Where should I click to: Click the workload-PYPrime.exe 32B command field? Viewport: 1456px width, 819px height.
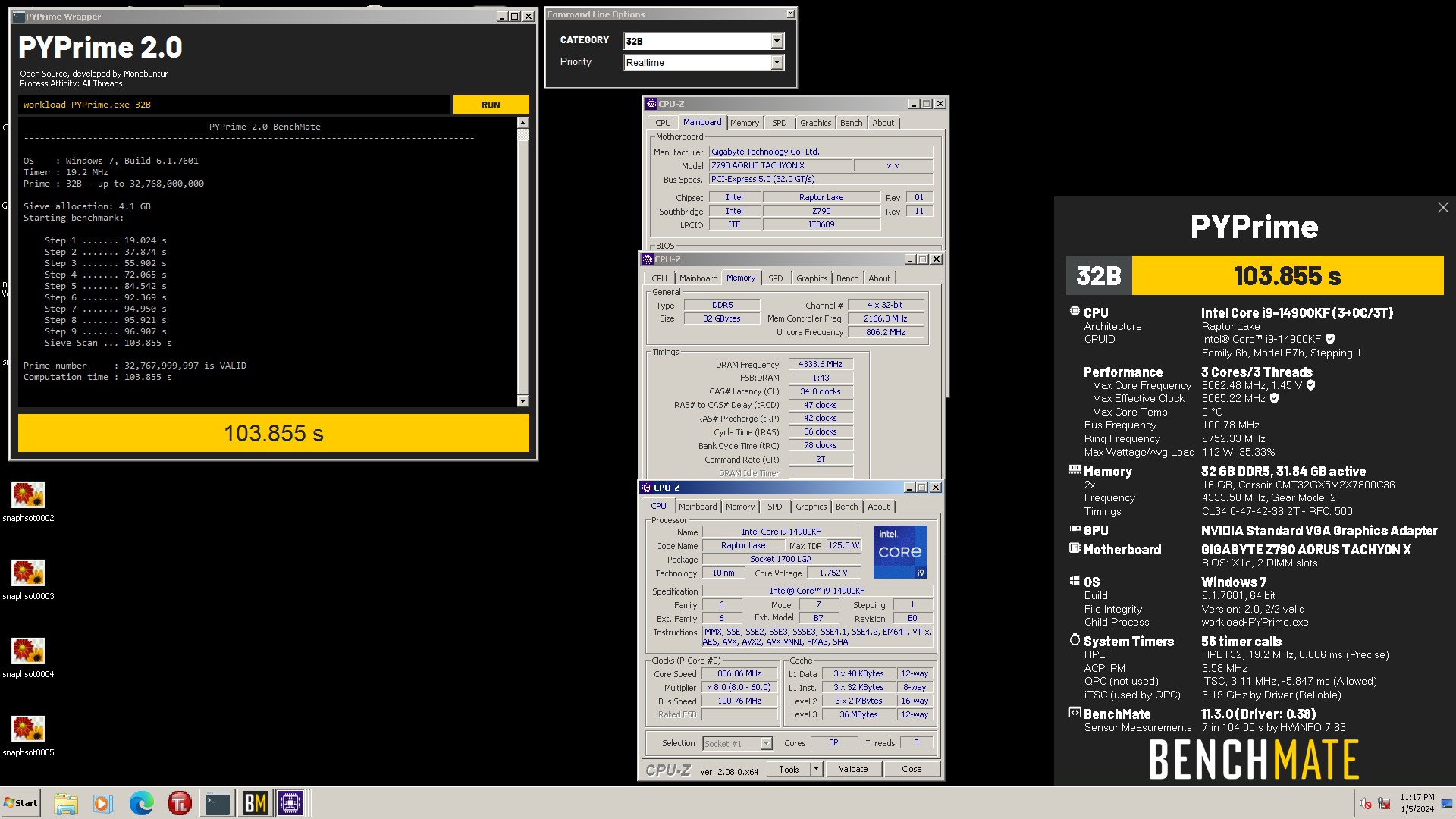pos(234,105)
